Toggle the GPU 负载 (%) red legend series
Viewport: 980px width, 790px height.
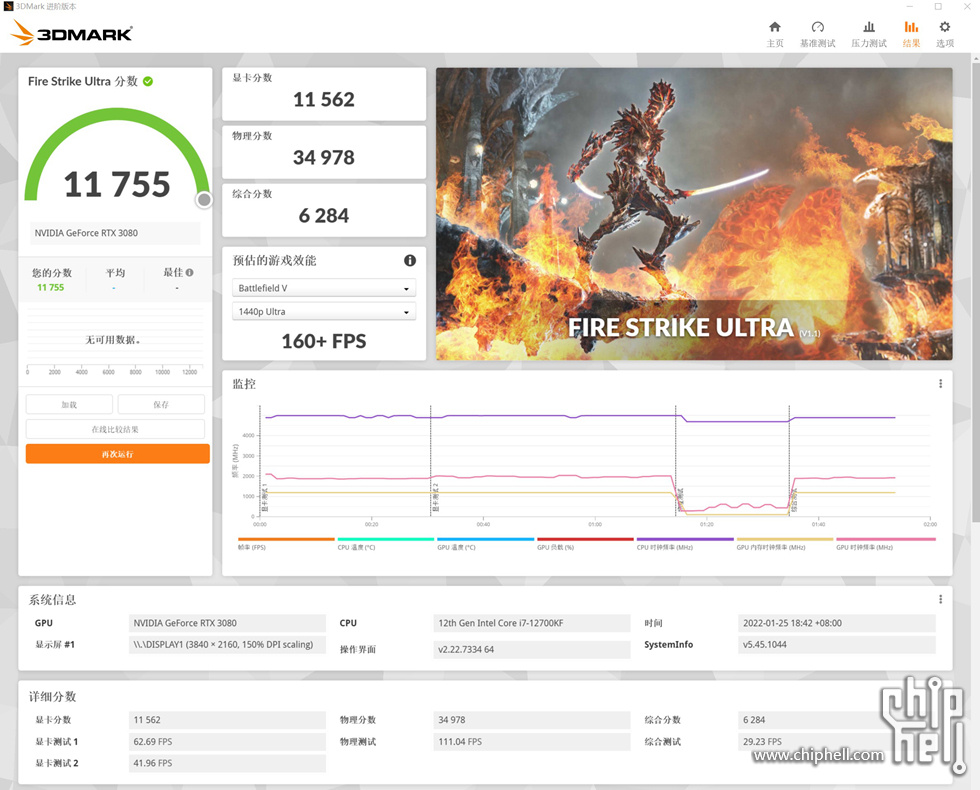pyautogui.click(x=585, y=543)
